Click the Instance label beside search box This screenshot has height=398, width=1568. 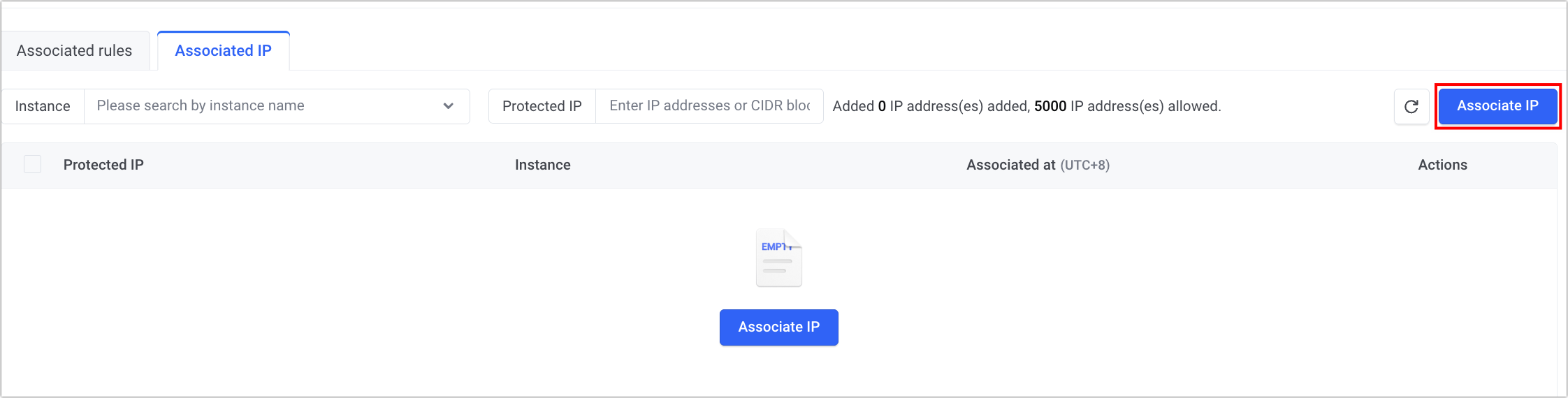[x=43, y=106]
